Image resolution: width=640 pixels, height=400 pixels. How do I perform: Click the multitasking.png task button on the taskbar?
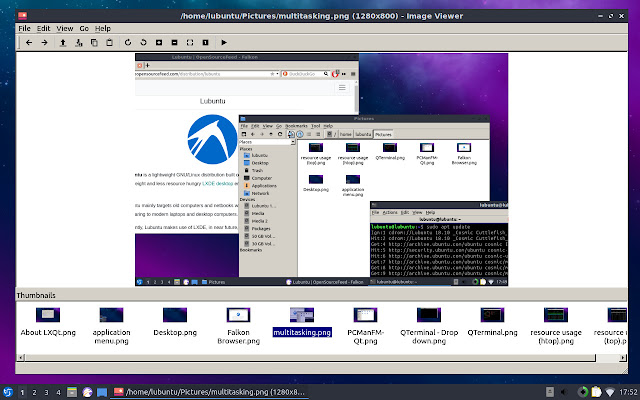click(210, 392)
